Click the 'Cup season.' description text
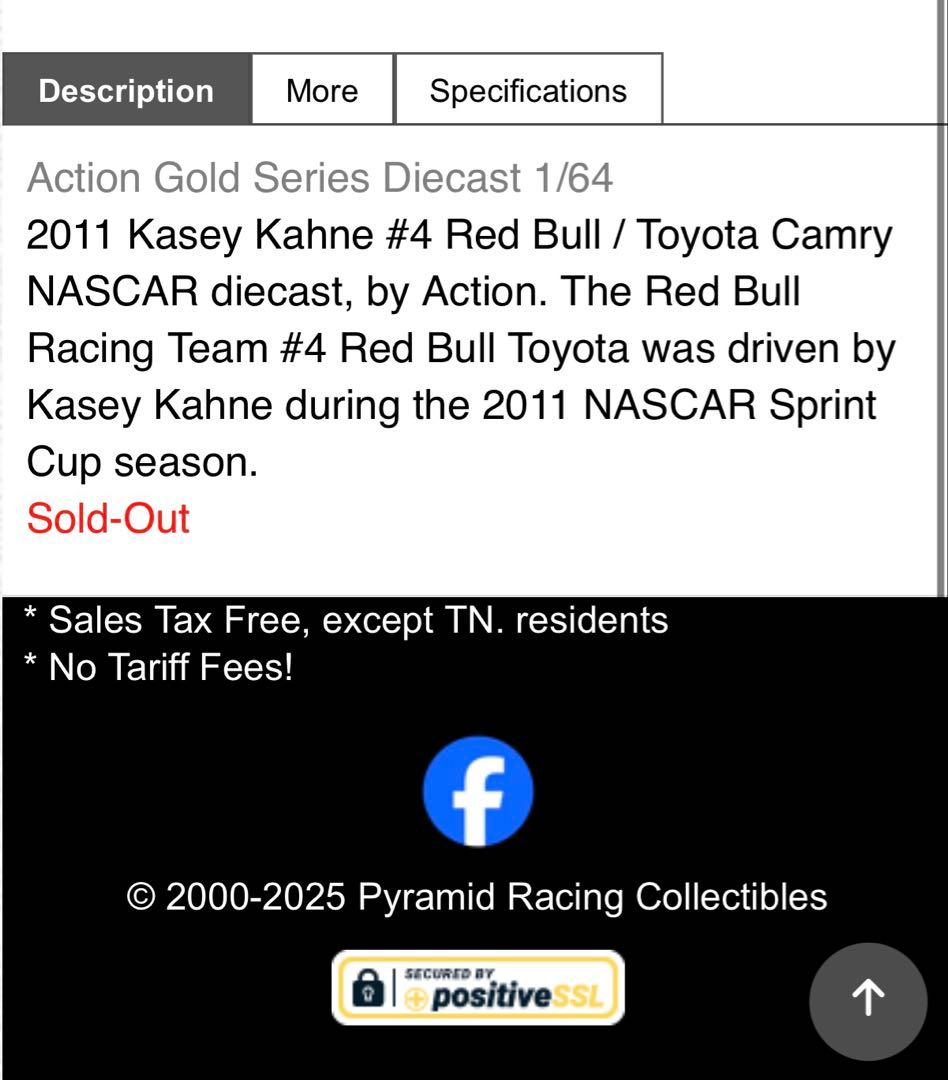The image size is (948, 1080). [x=142, y=463]
